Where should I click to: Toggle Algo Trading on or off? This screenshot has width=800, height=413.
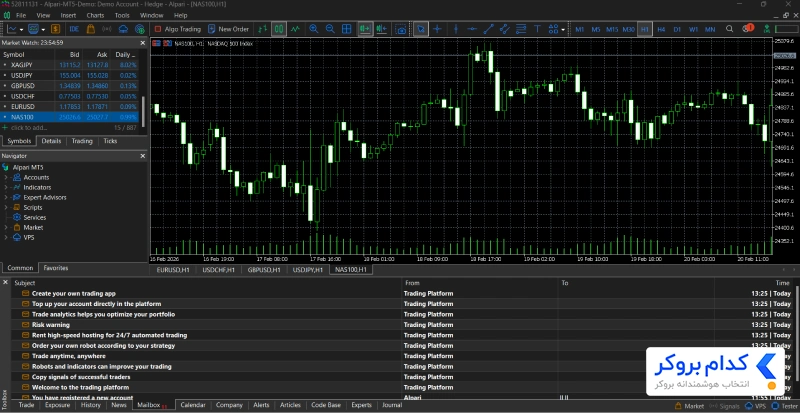click(x=178, y=29)
